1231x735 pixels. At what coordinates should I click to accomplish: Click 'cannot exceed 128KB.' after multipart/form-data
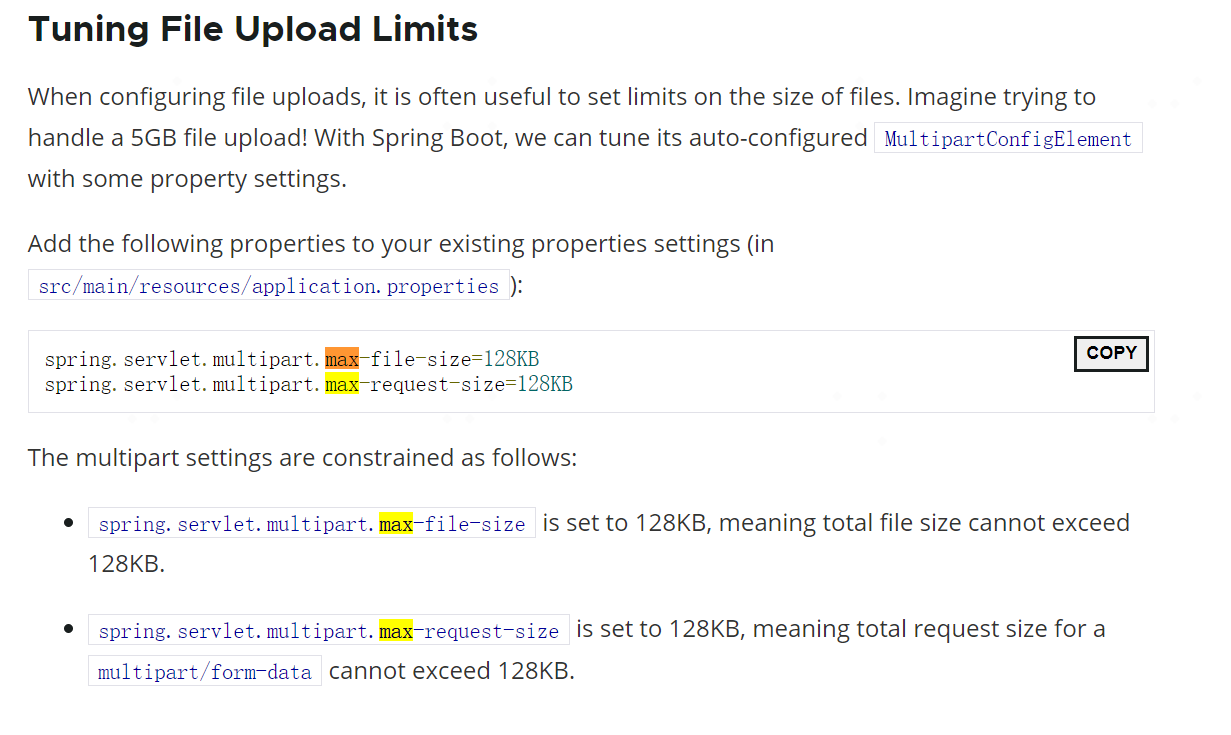[x=451, y=671]
